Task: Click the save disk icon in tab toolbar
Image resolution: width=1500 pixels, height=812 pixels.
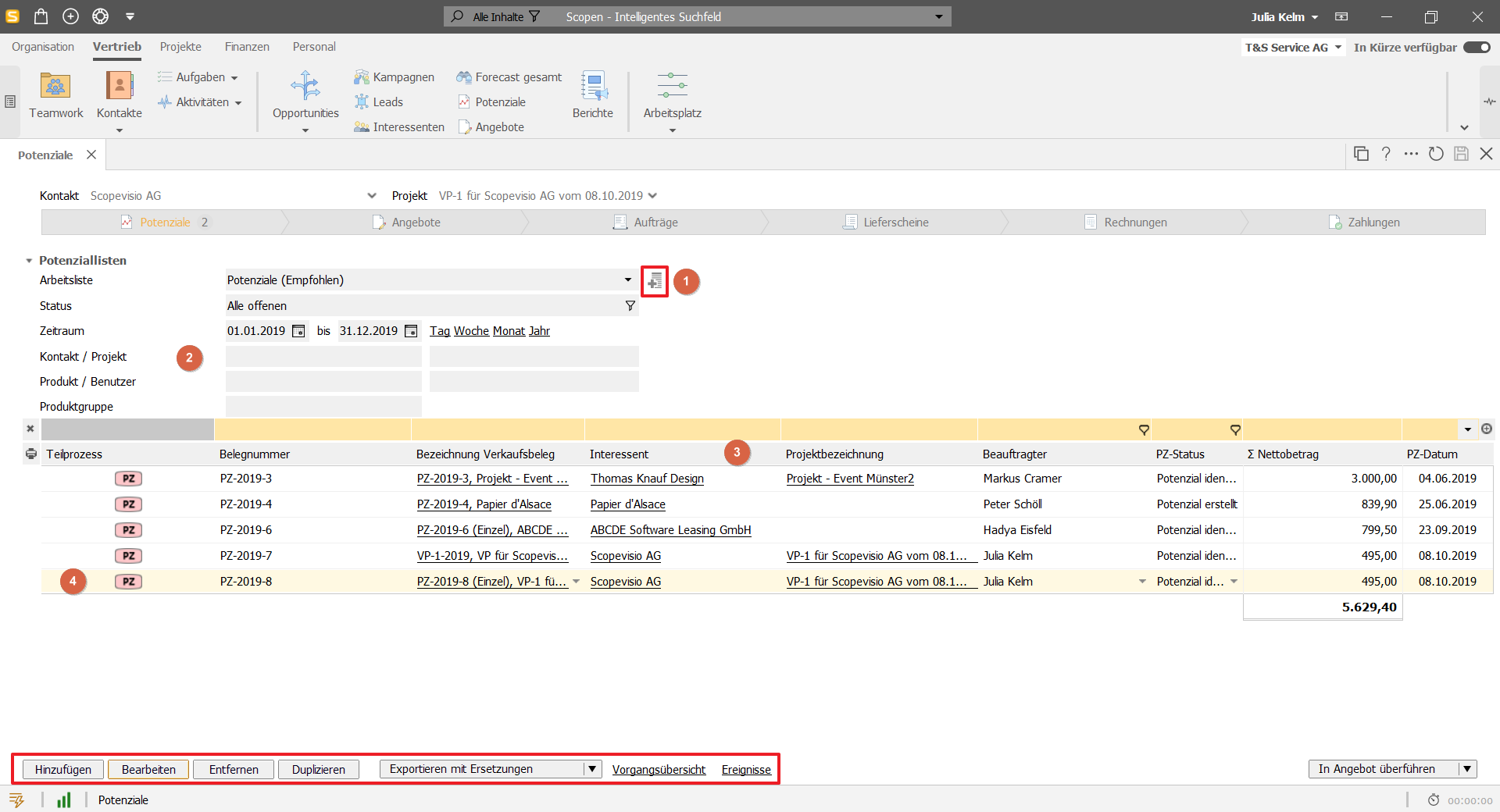Action: coord(1461,154)
